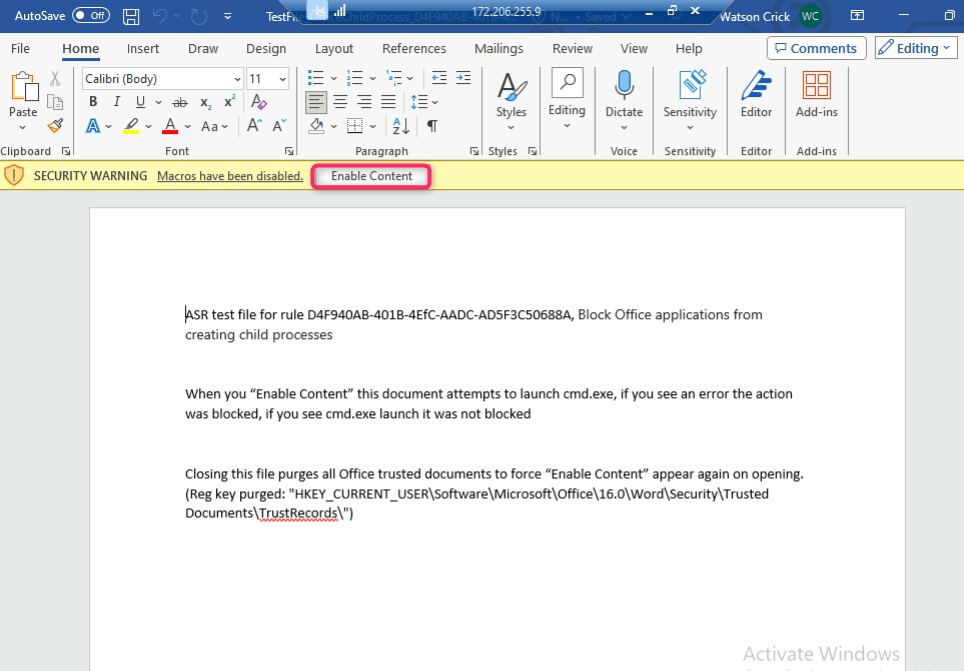This screenshot has height=671, width=964.
Task: Center align the paragraph text
Action: pos(340,102)
